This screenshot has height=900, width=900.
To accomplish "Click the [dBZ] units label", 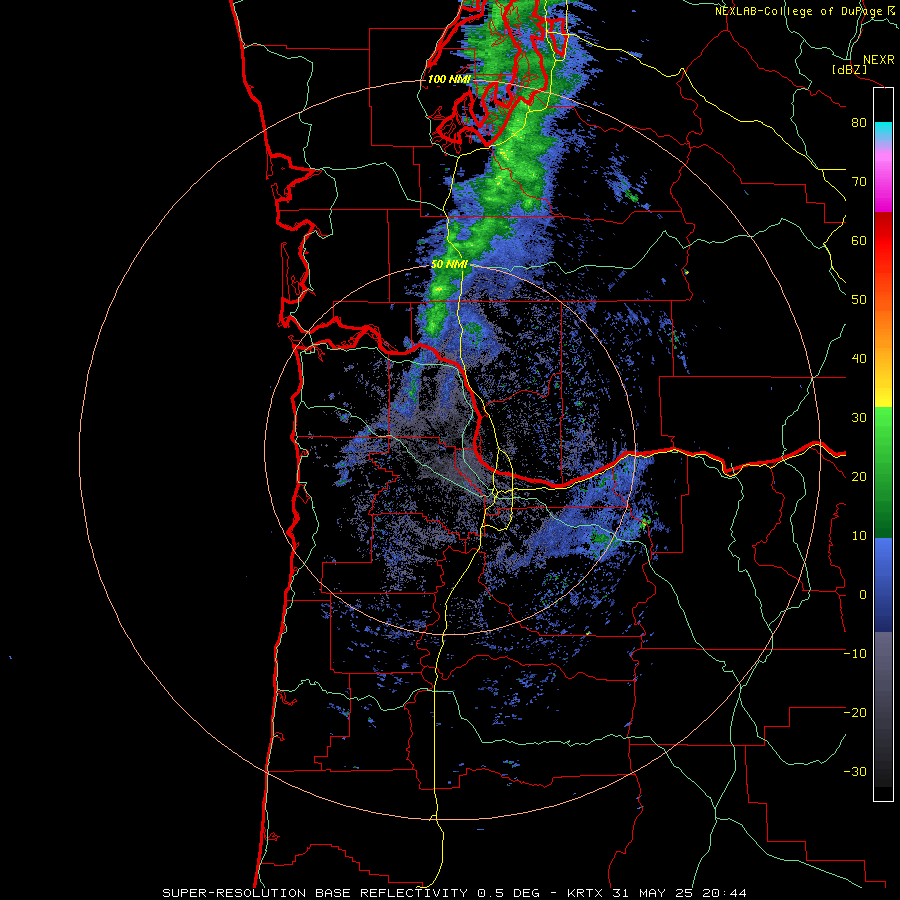I will (x=849, y=70).
